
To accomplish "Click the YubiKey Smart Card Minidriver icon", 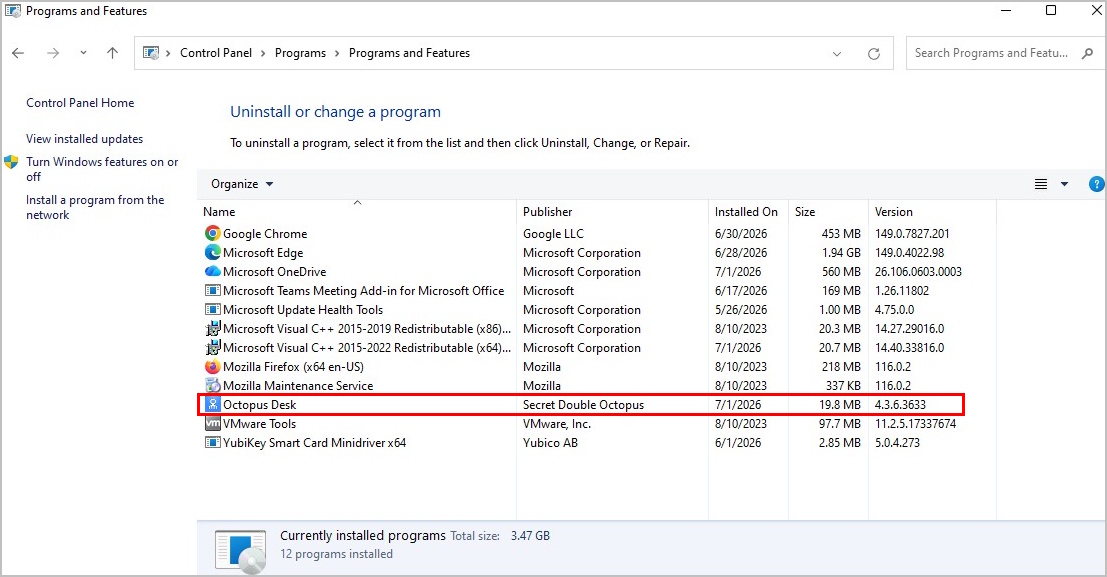I will pos(213,443).
